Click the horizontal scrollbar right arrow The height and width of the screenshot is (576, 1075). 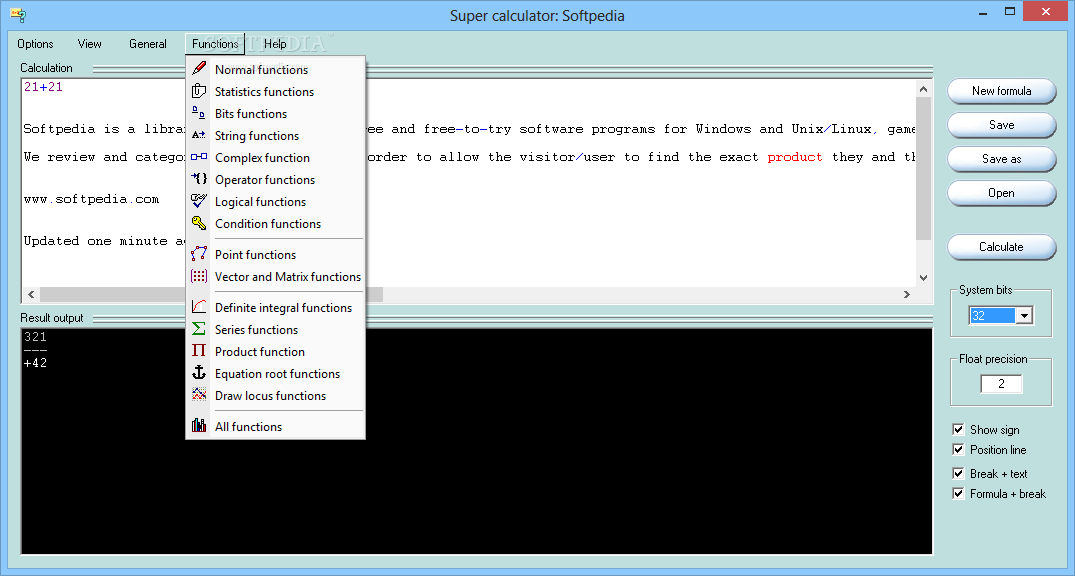pos(907,294)
